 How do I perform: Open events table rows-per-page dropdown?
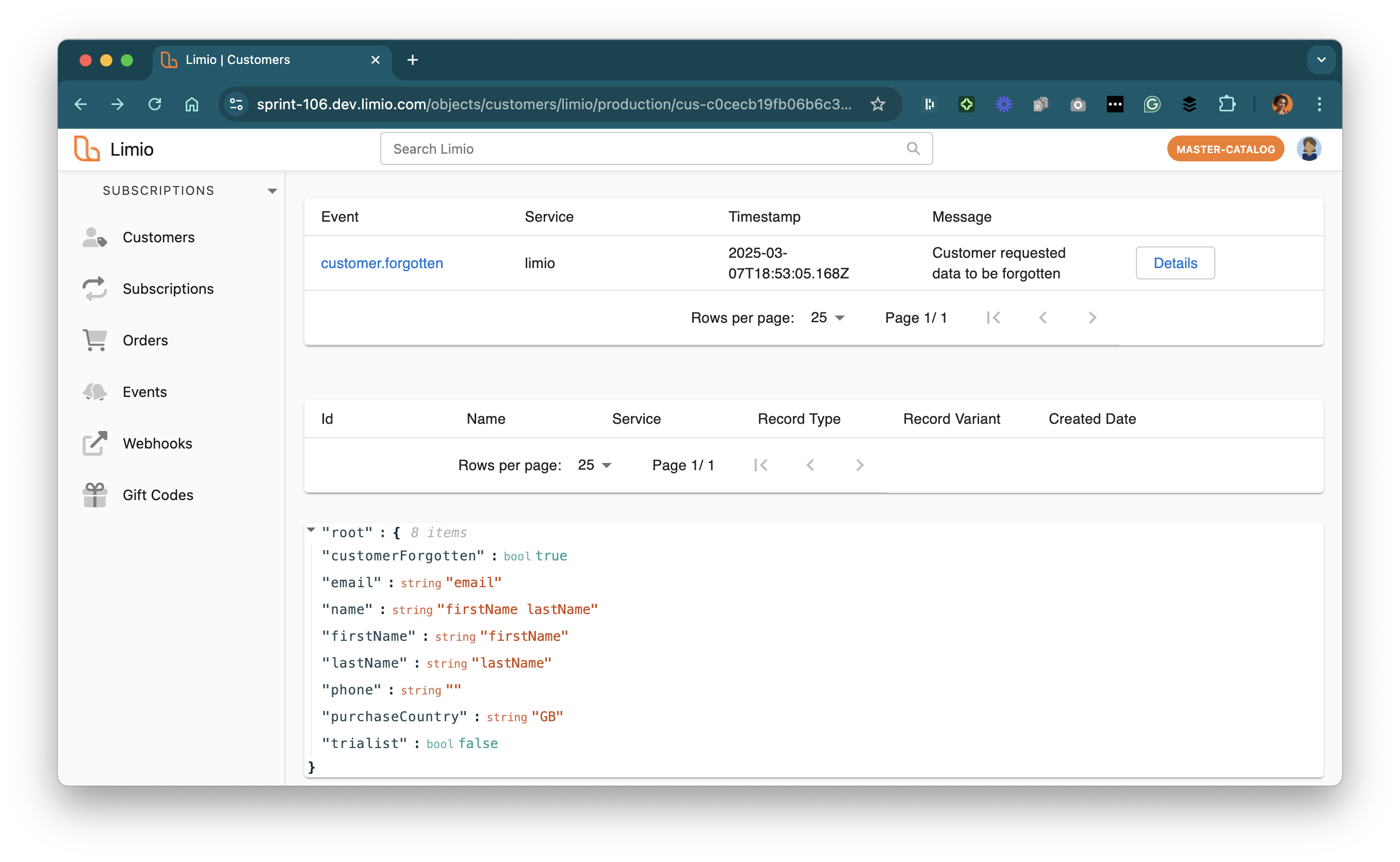[827, 318]
